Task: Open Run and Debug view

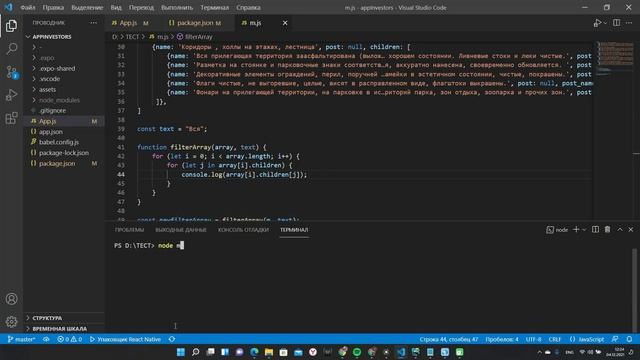Action: (x=11, y=95)
